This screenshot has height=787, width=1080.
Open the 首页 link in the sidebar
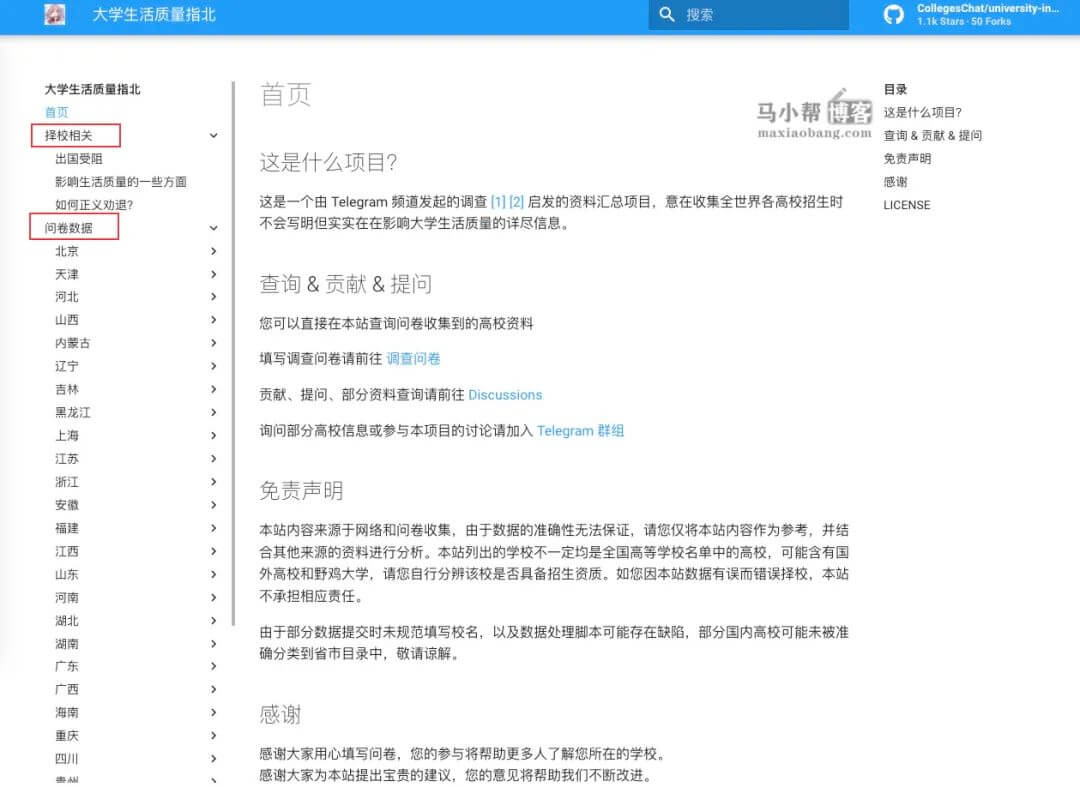tap(55, 112)
